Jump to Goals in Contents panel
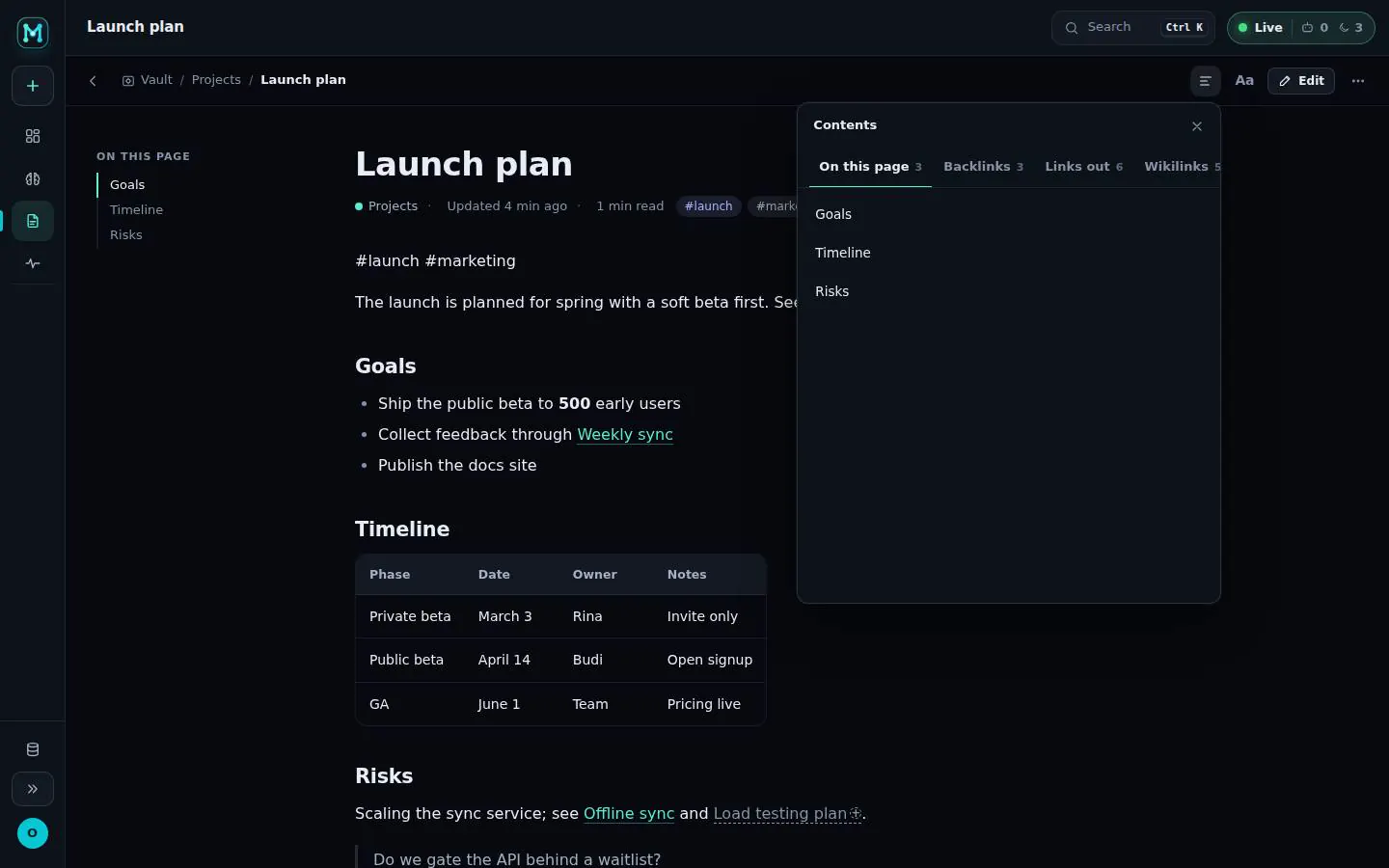Viewport: 1389px width, 868px height. pyautogui.click(x=1009, y=214)
